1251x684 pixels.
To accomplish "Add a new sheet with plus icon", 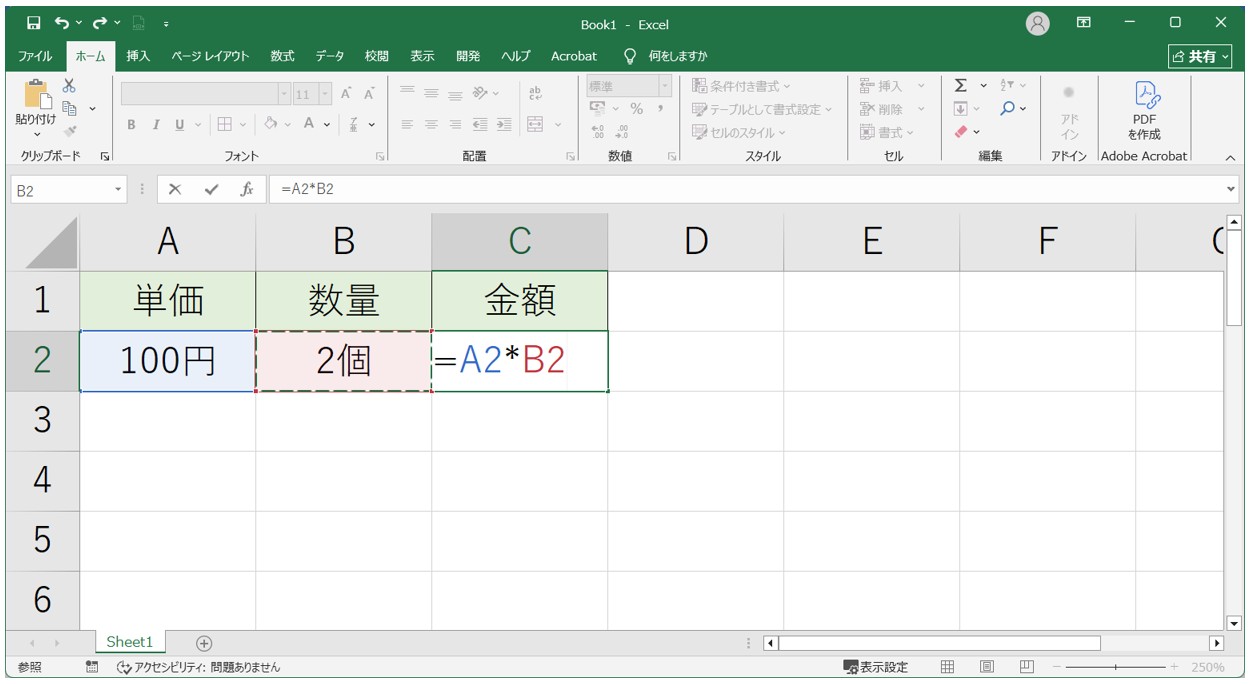I will click(x=204, y=643).
